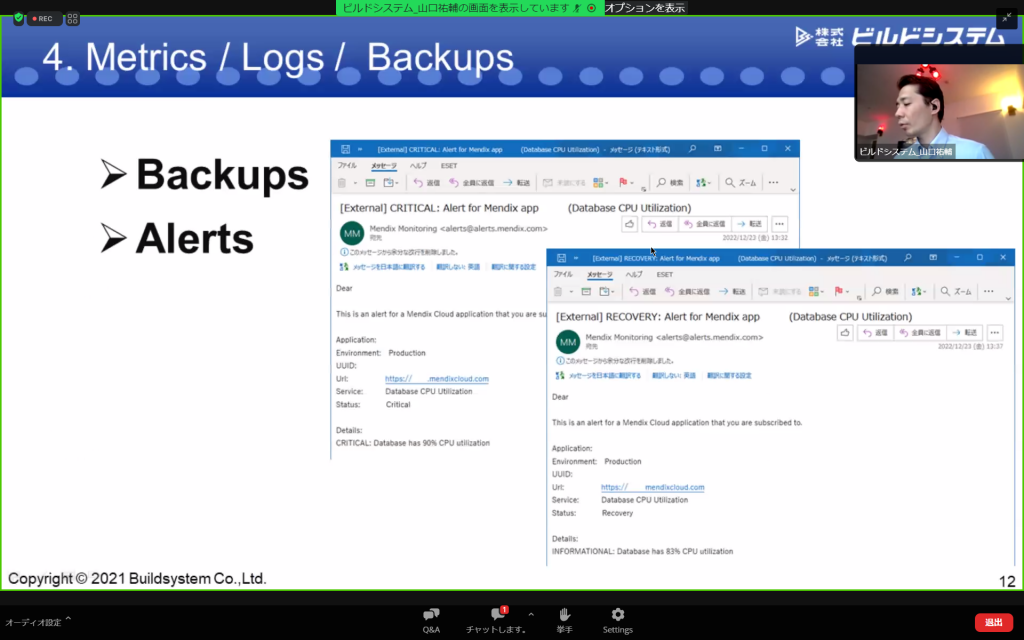Switch layout with the grid view icon
1024x640 pixels.
(73, 18)
